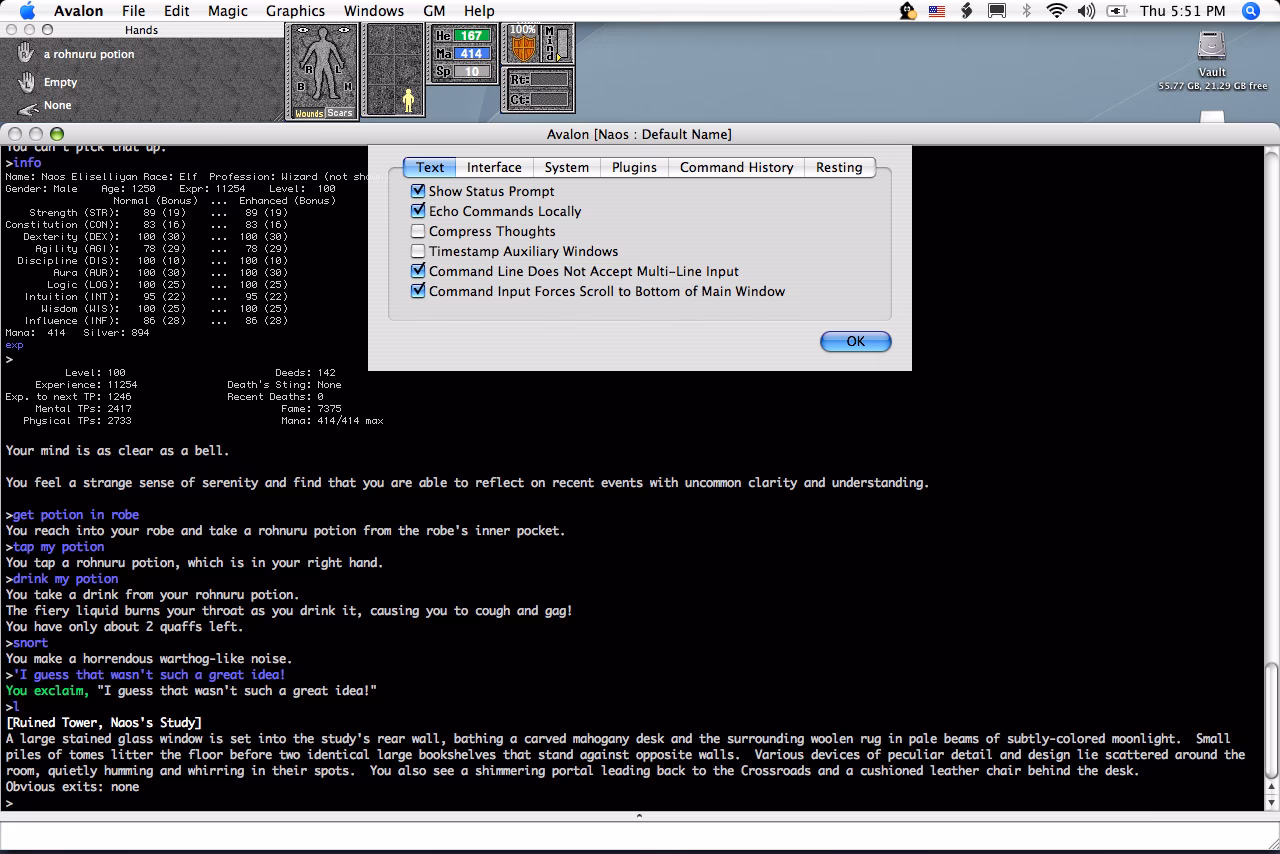Uncheck Echo Commands Locally
The width and height of the screenshot is (1280, 854).
(x=418, y=211)
